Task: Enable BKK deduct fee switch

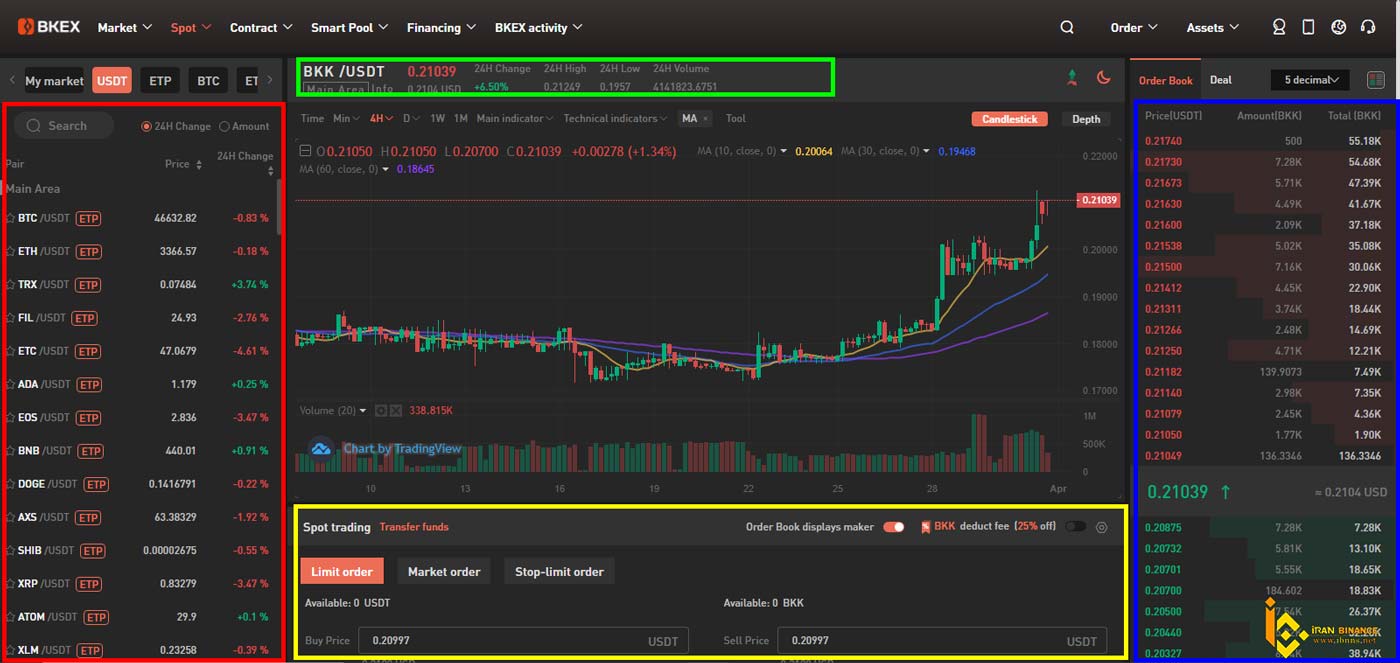Action: (x=1075, y=527)
